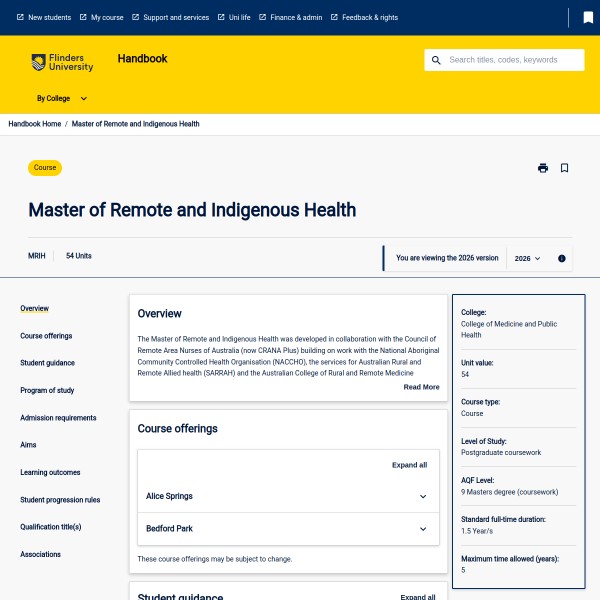Click the Flinders University logo
This screenshot has width=600, height=600.
[x=62, y=63]
